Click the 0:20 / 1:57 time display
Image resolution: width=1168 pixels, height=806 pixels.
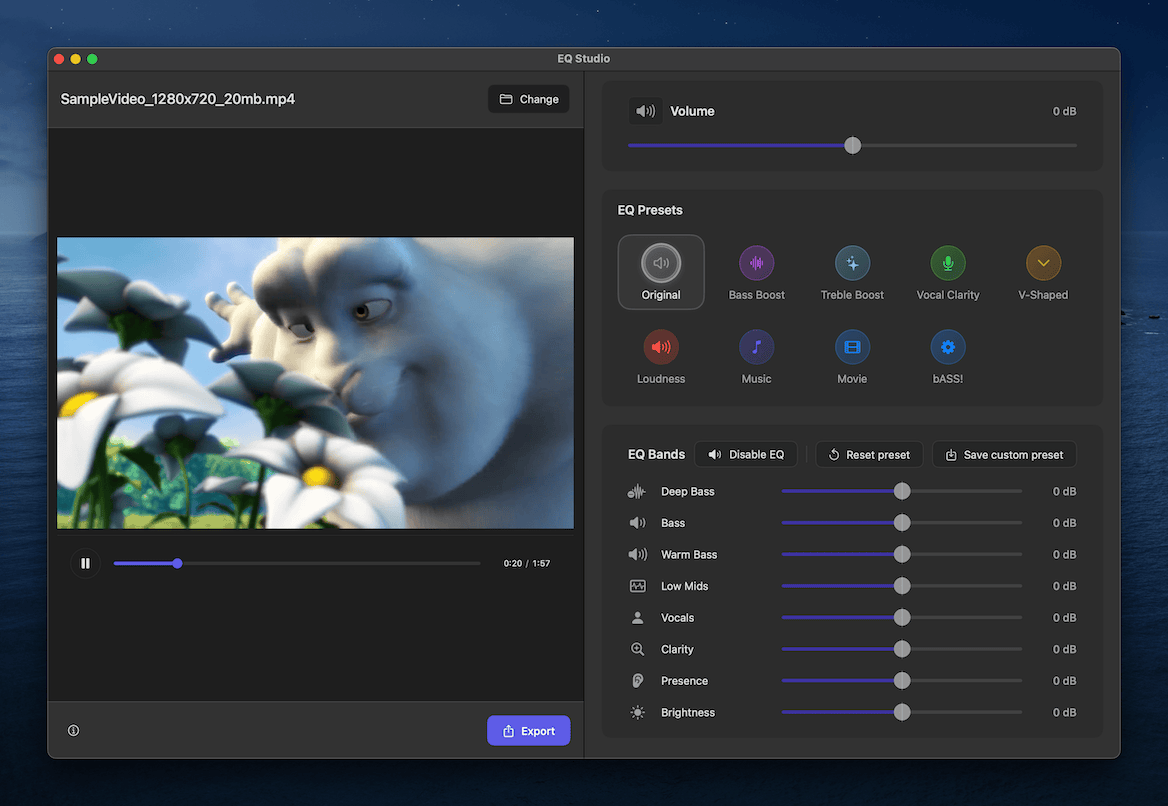527,564
